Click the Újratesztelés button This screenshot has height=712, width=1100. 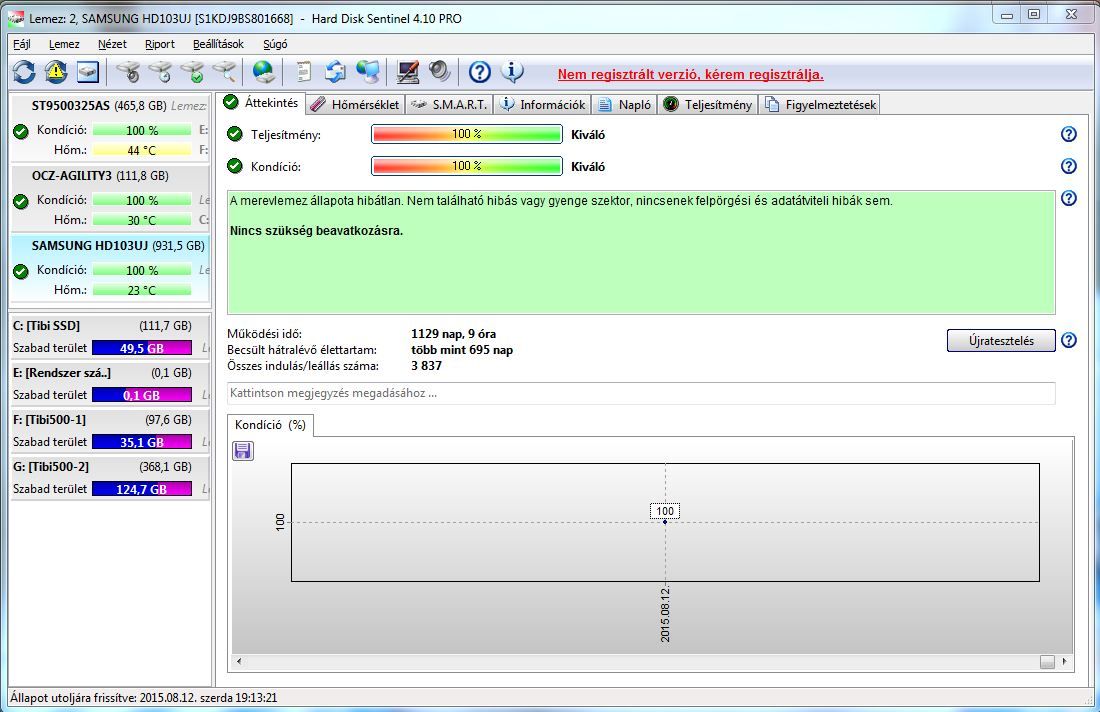pyautogui.click(x=1001, y=340)
